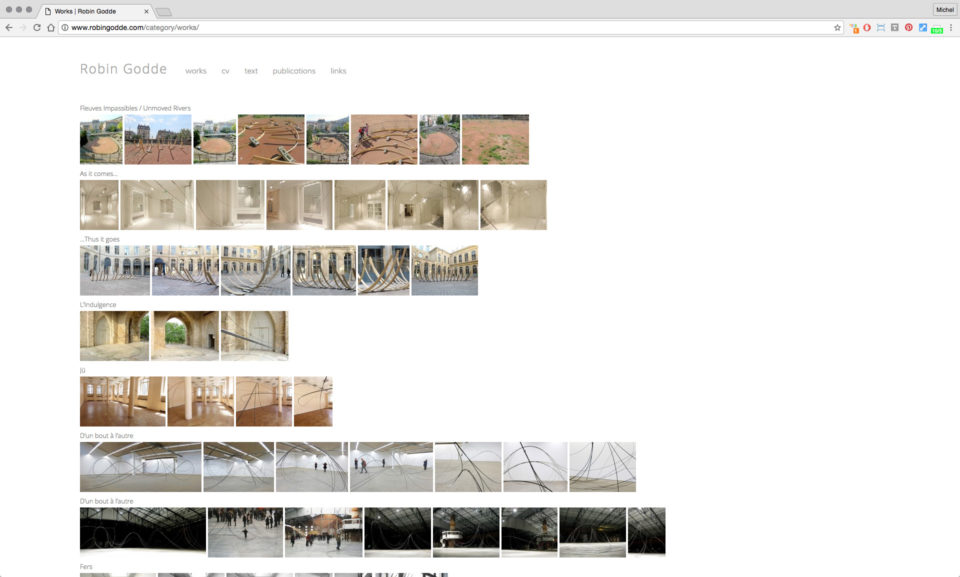Open the text menu link
The width and height of the screenshot is (960, 577).
251,71
